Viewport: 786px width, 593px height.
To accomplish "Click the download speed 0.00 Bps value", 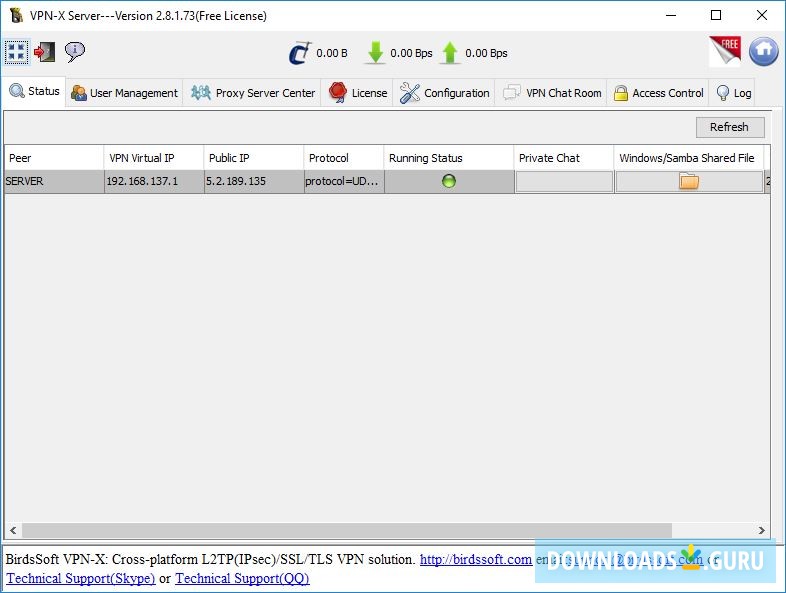I will pos(412,53).
